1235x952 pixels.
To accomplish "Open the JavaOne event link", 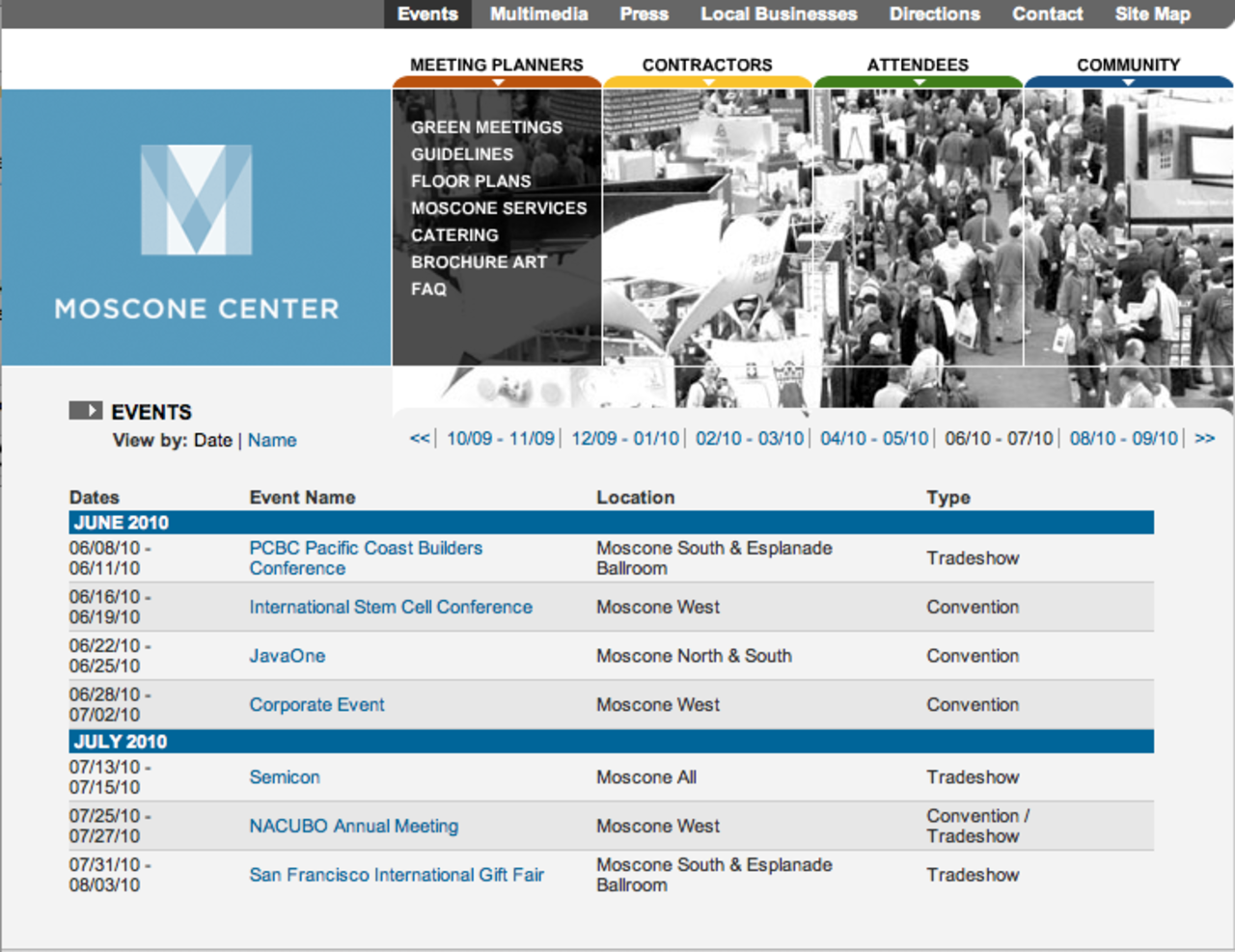I will tap(288, 656).
